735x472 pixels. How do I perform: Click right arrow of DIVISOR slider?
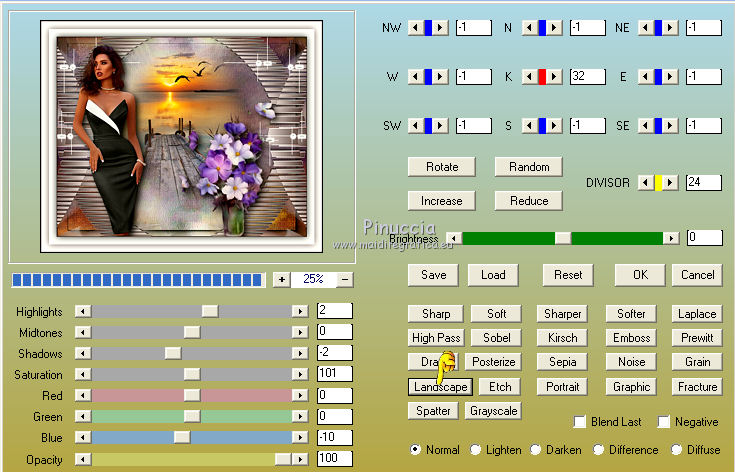(x=670, y=182)
